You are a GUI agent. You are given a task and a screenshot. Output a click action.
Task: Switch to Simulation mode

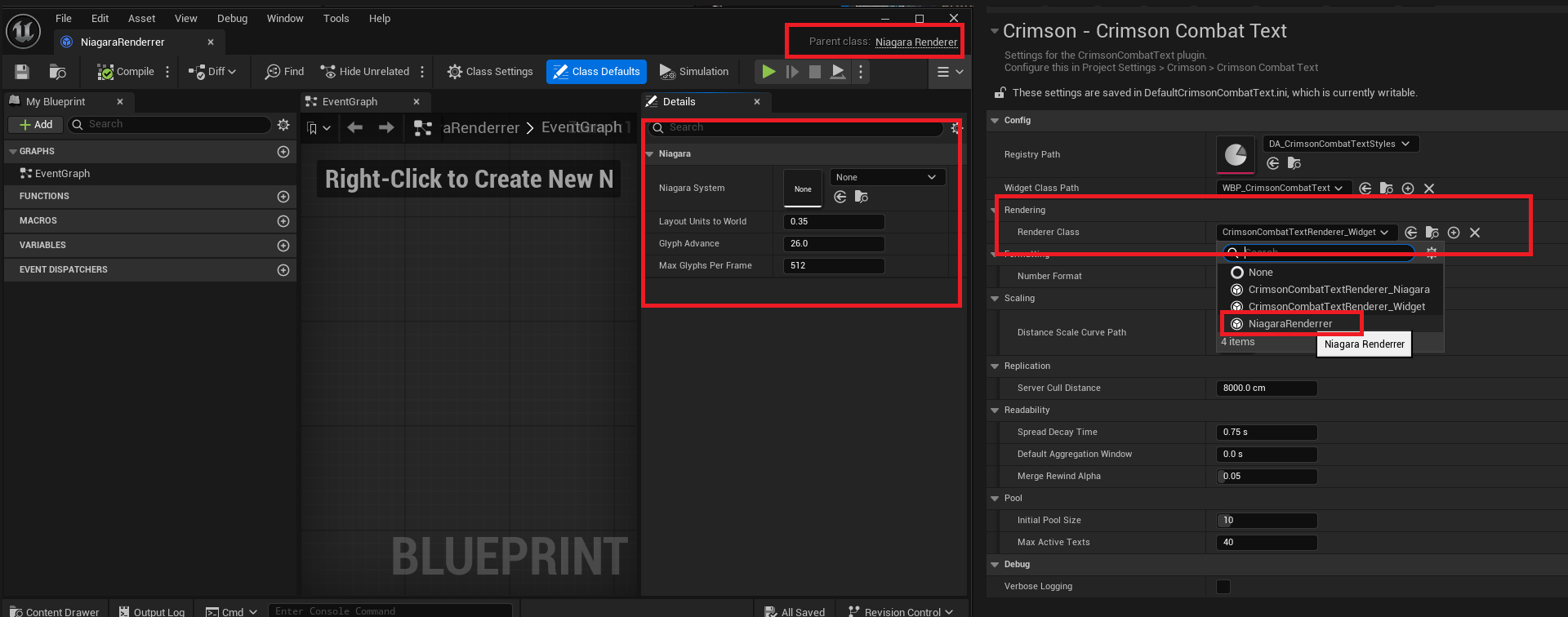point(694,72)
